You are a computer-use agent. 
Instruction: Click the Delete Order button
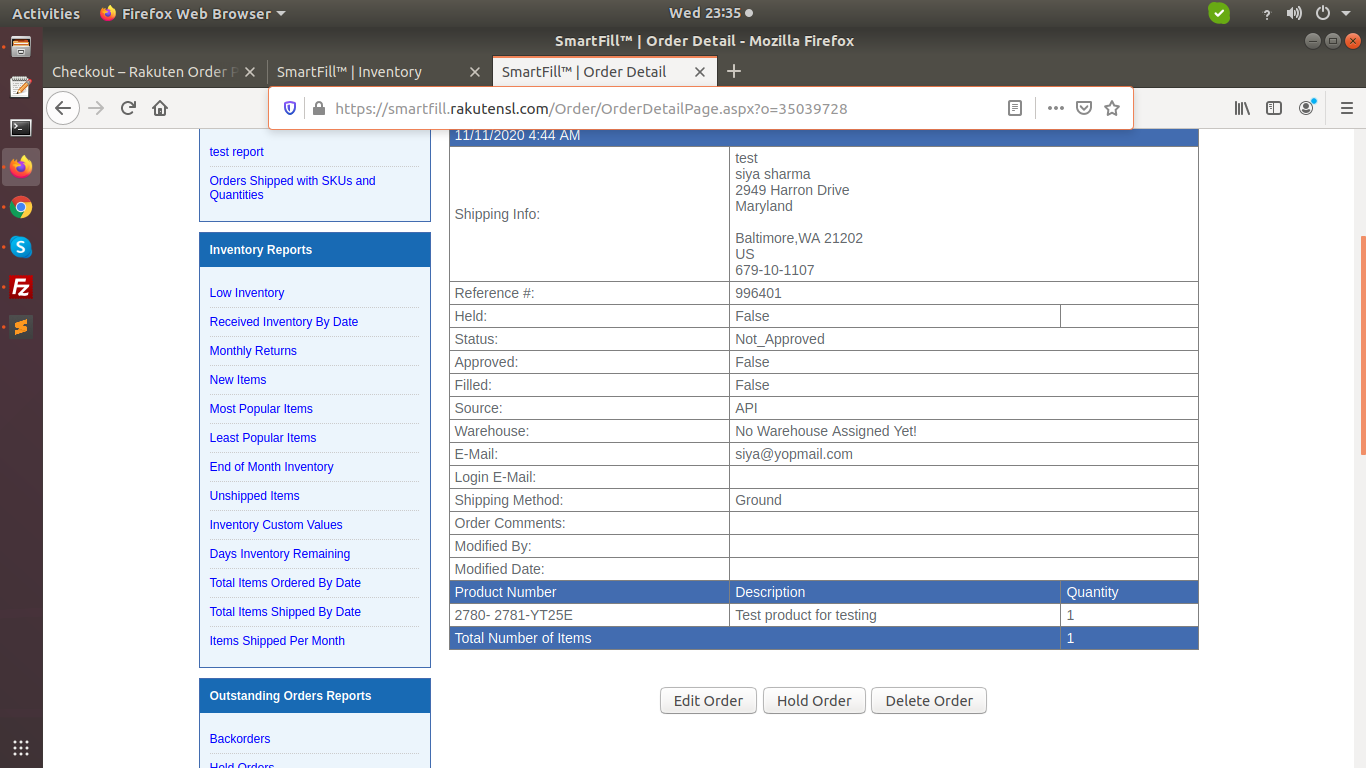(x=929, y=701)
